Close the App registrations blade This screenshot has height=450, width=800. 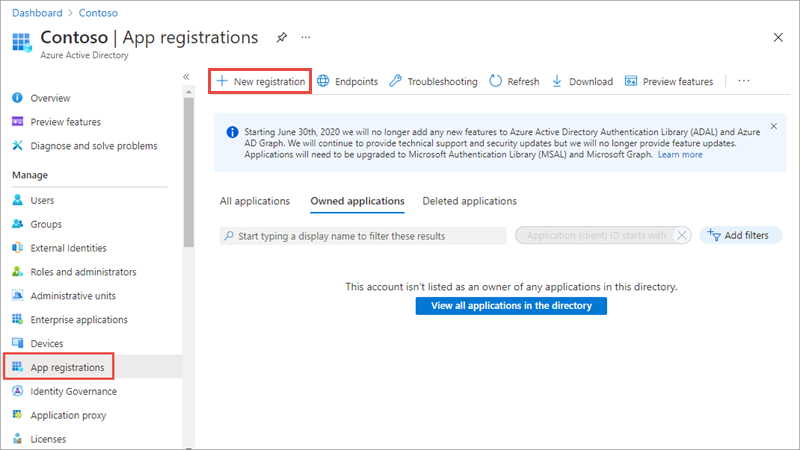778,37
